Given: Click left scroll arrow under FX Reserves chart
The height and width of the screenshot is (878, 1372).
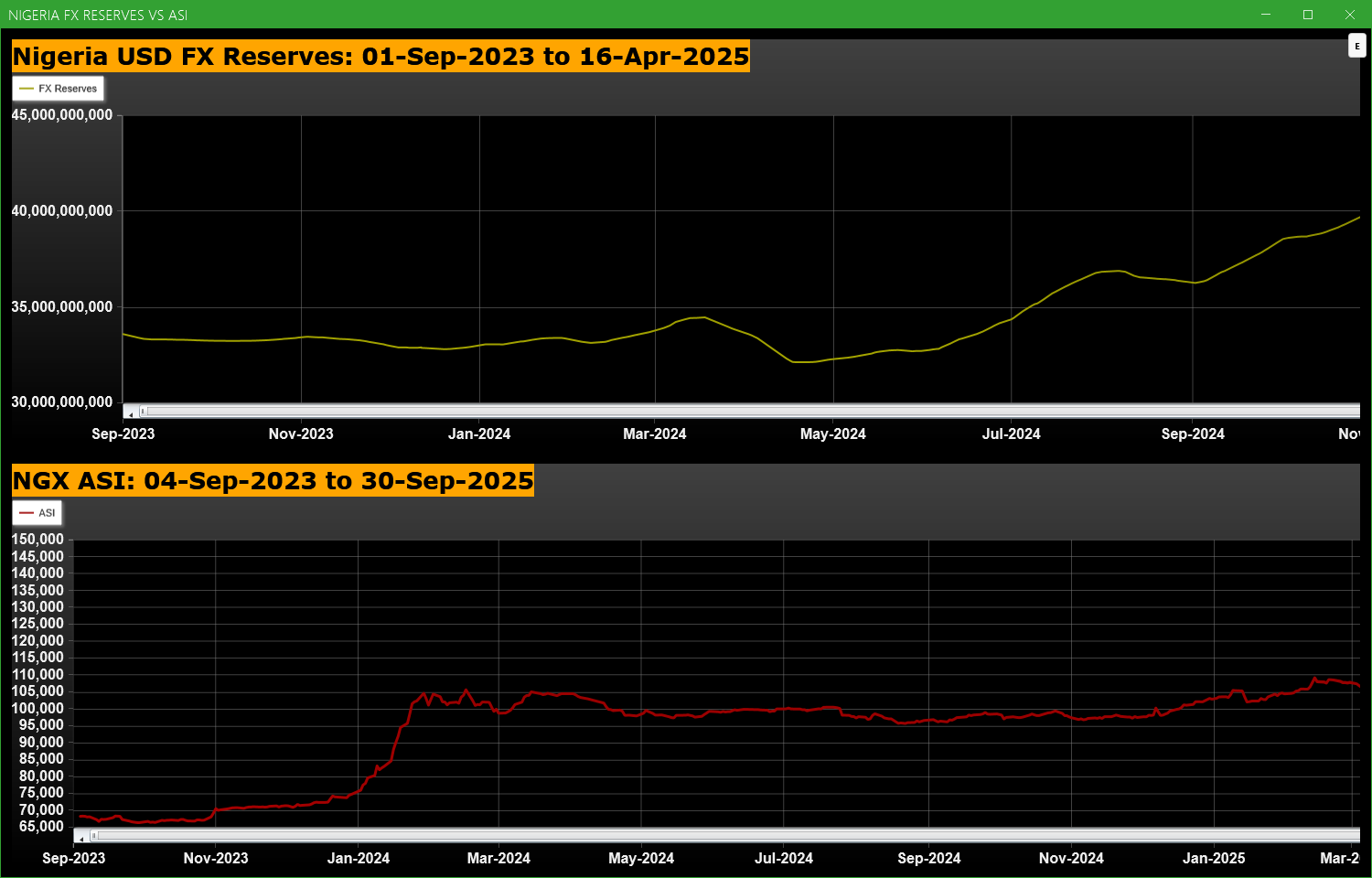Looking at the screenshot, I should pyautogui.click(x=131, y=412).
